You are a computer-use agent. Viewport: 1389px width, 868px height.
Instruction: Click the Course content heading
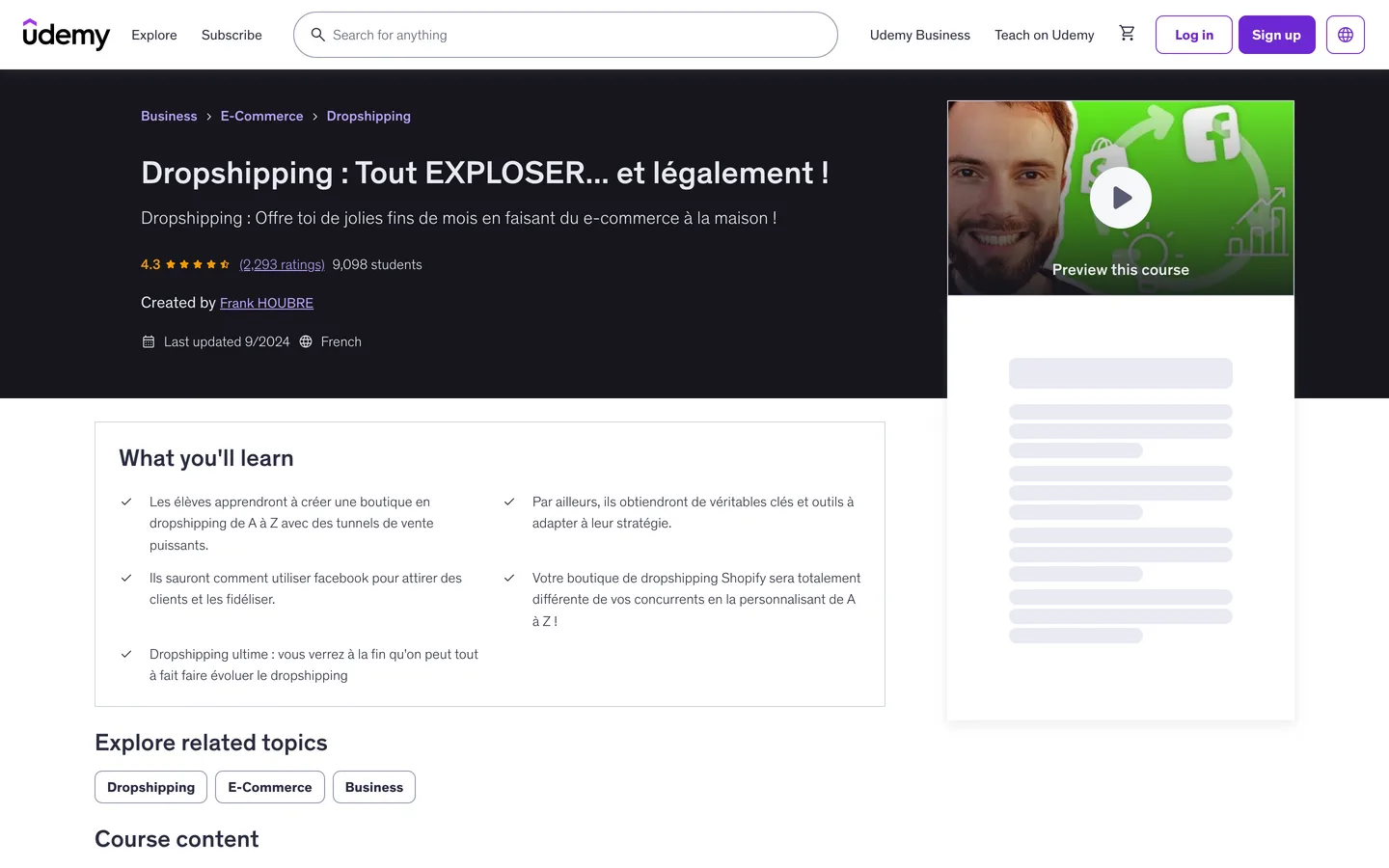pyautogui.click(x=177, y=839)
